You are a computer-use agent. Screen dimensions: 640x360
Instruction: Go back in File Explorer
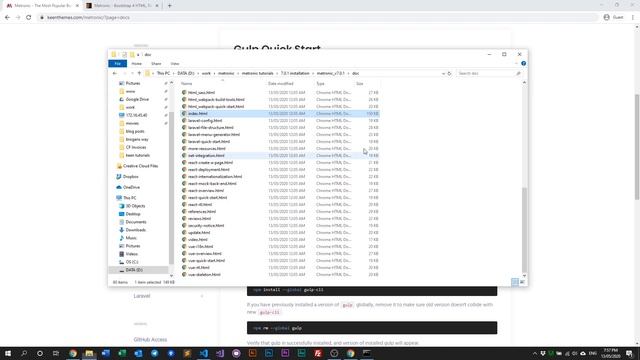click(x=115, y=73)
